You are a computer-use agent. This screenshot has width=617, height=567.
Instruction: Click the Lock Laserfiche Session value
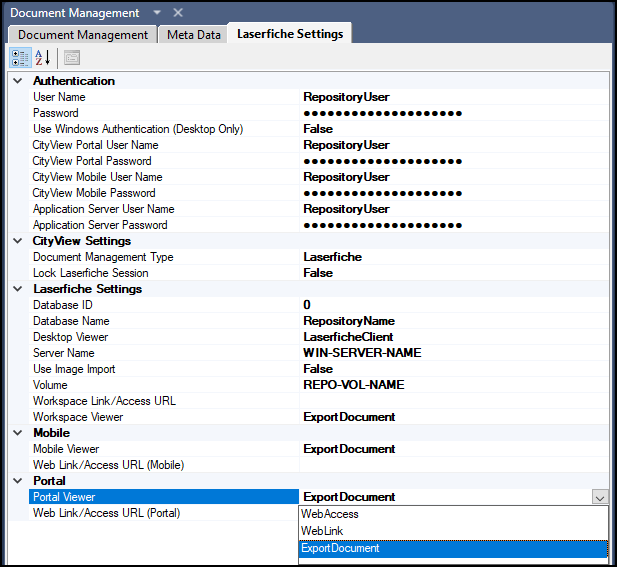point(318,273)
